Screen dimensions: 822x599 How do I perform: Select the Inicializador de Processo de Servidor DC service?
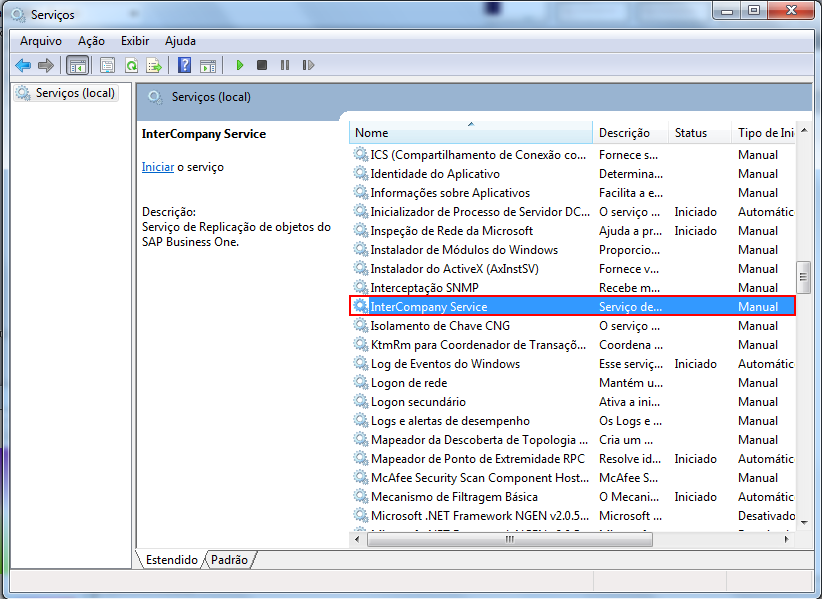point(572,211)
